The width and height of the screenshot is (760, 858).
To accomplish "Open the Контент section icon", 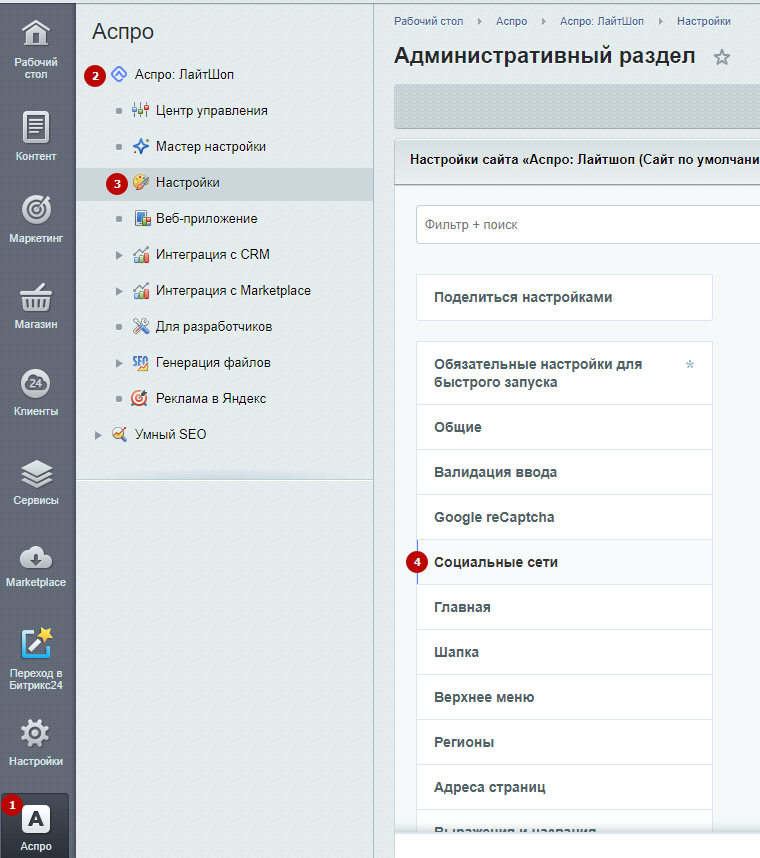I will click(x=36, y=126).
